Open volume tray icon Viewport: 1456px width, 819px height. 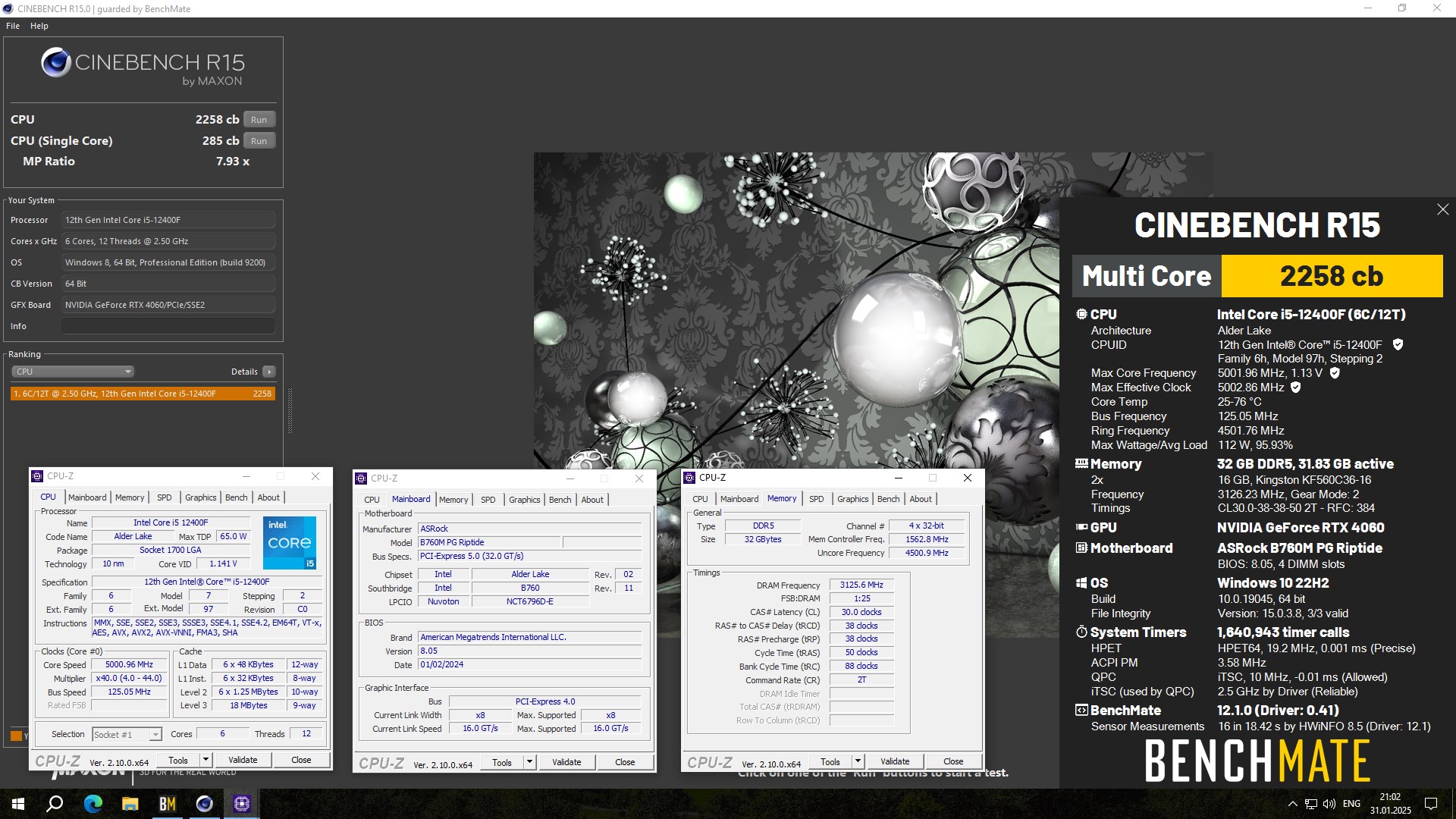[1329, 804]
